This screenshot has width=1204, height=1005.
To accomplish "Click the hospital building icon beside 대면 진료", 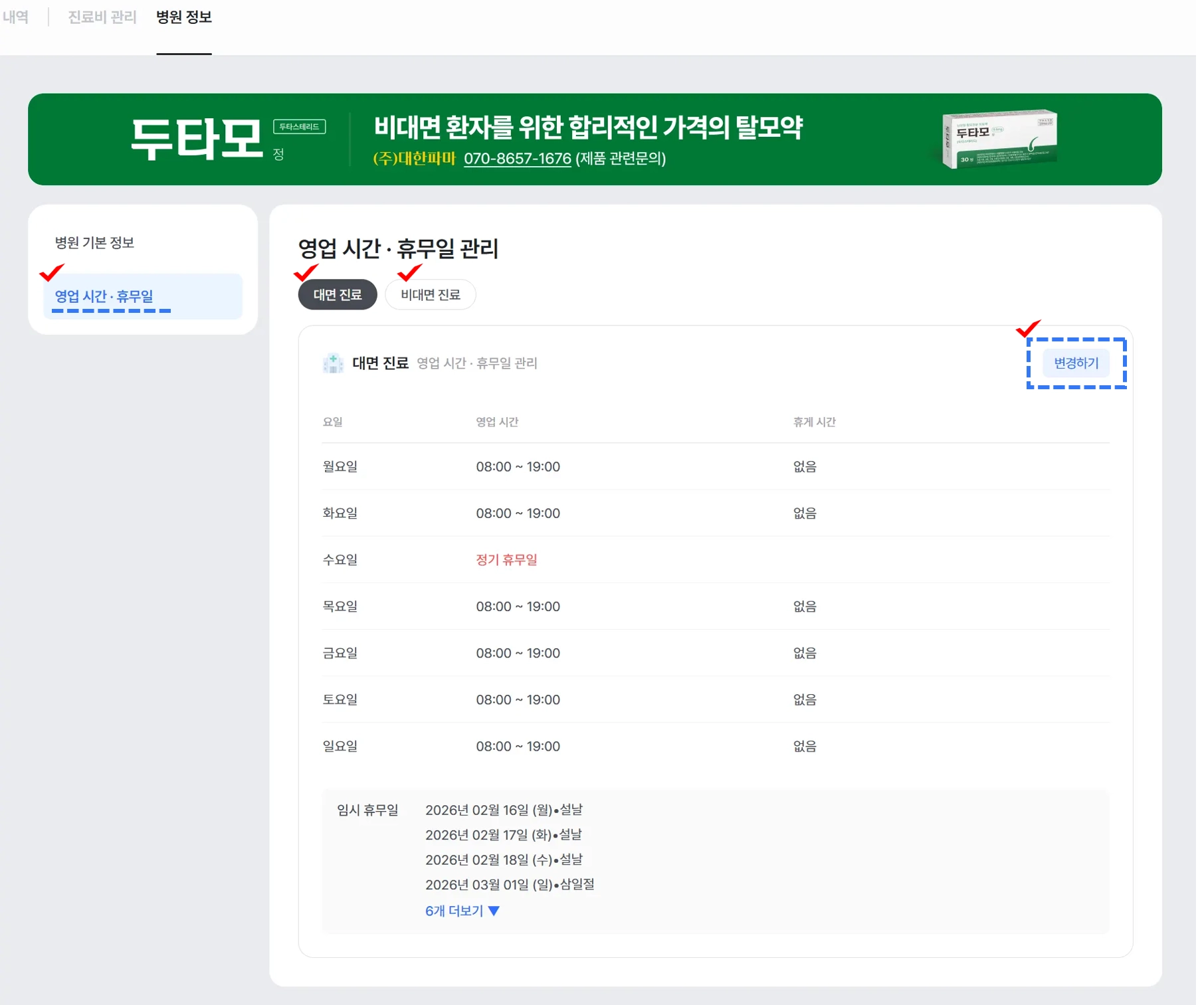I will click(332, 363).
